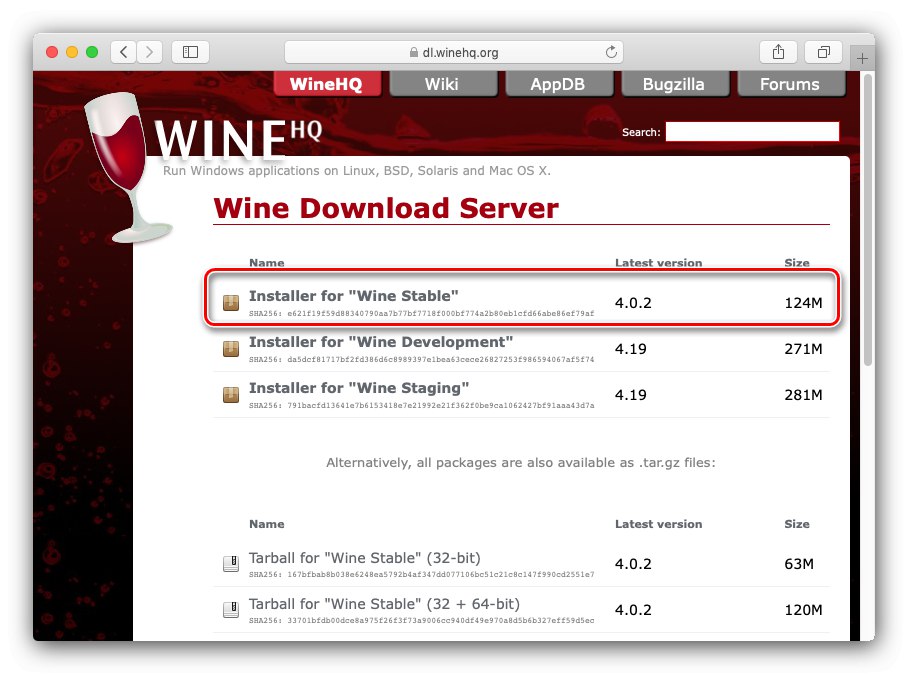The image size is (908, 674).
Task: Click the Wine Staging installer package icon
Action: point(231,395)
